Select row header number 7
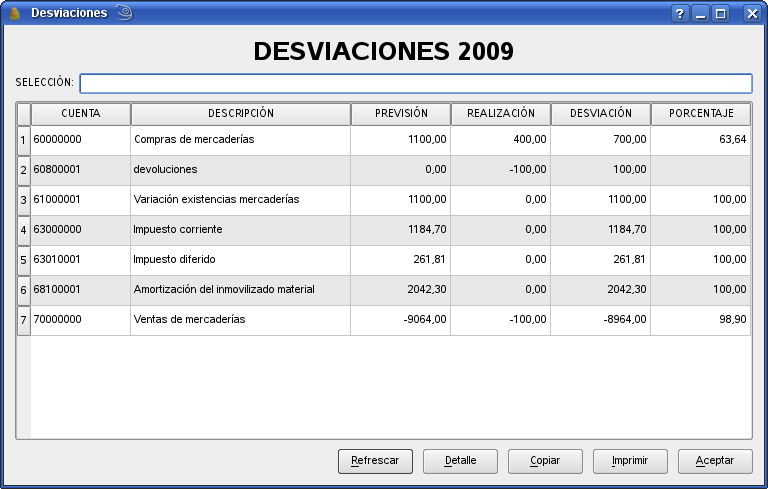This screenshot has height=489, width=768. click(24, 320)
